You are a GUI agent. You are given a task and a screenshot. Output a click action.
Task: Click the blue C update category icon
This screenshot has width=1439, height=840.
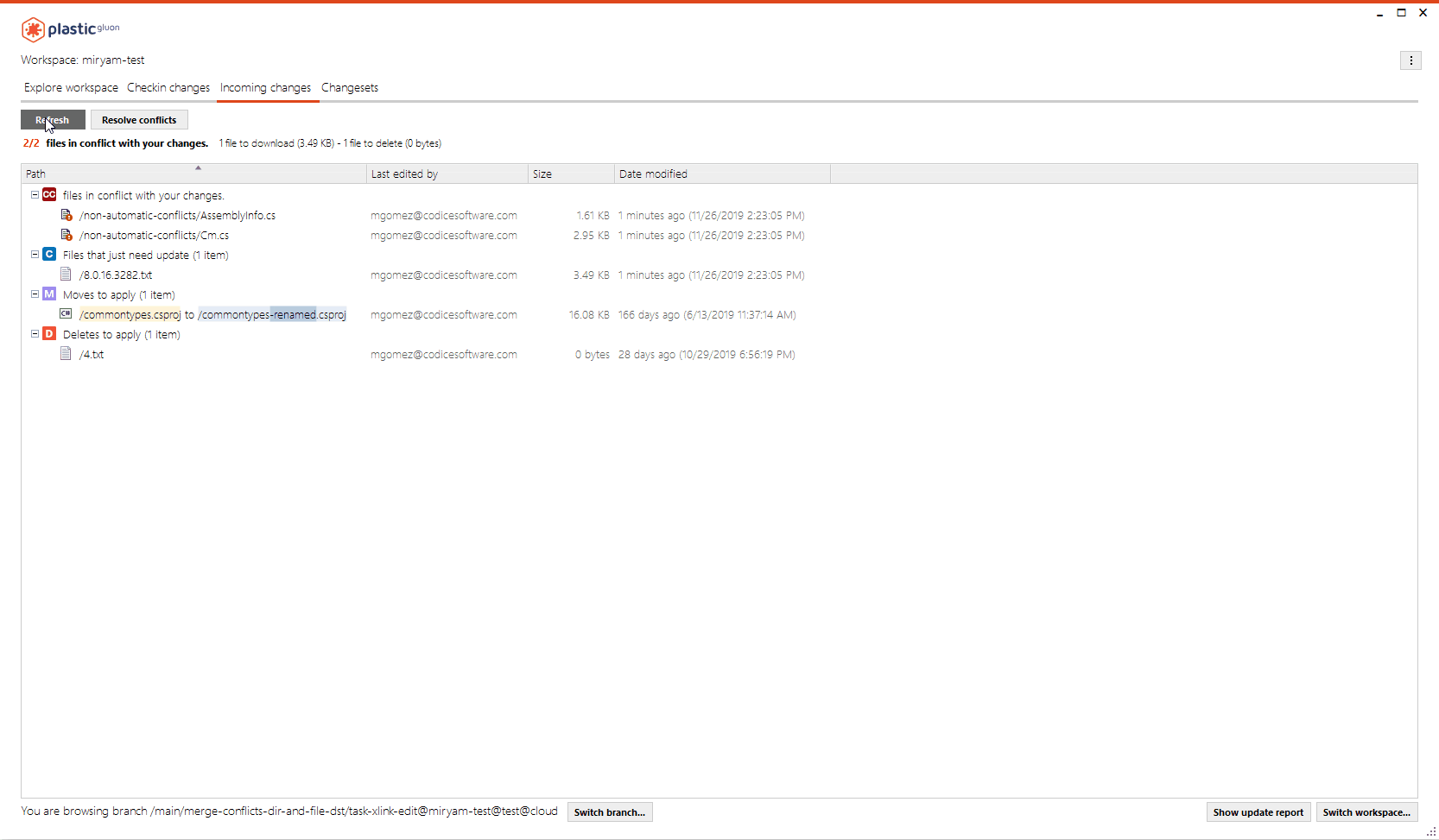(x=49, y=254)
